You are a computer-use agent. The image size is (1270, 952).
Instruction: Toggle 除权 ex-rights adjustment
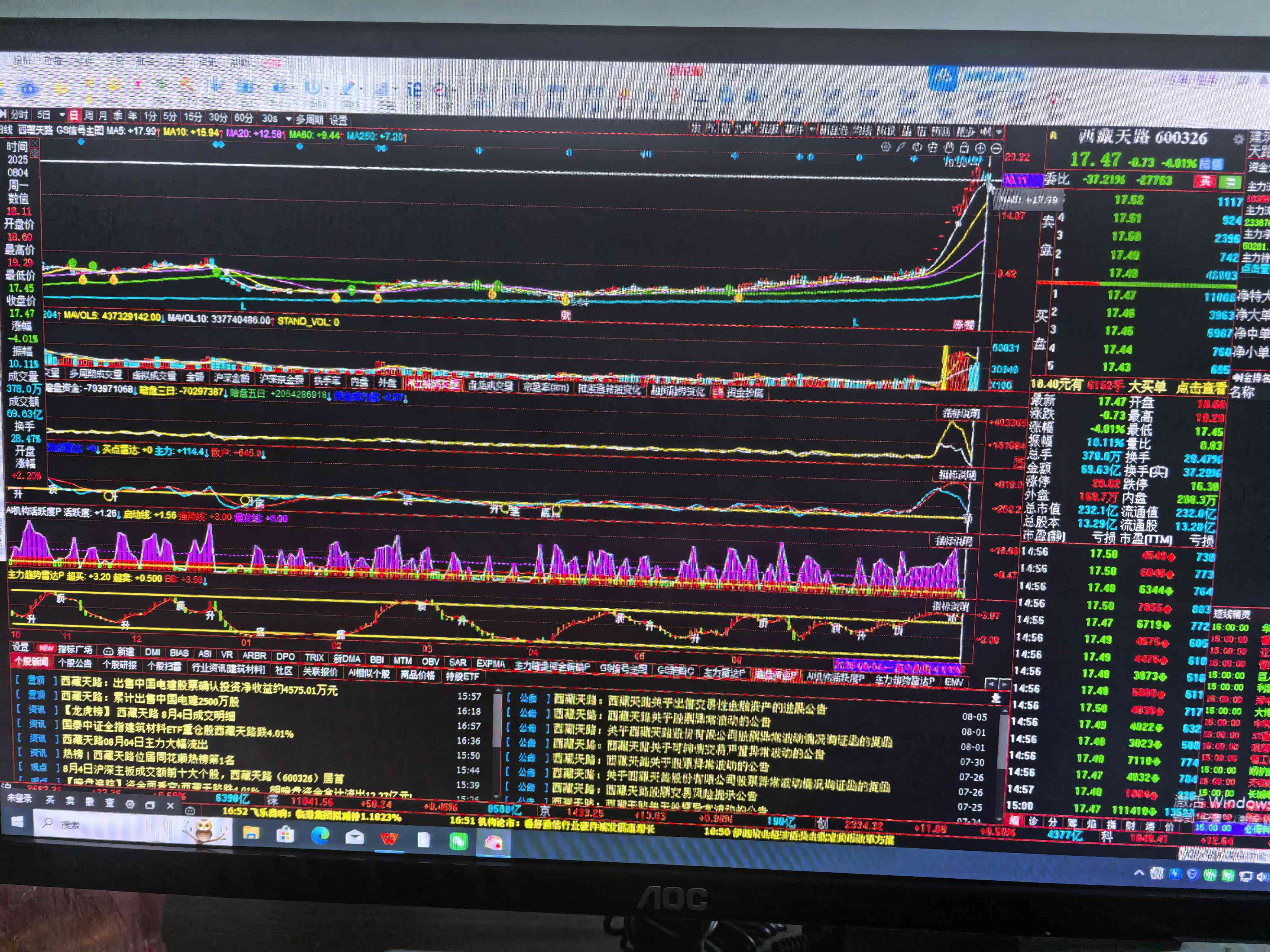click(886, 131)
